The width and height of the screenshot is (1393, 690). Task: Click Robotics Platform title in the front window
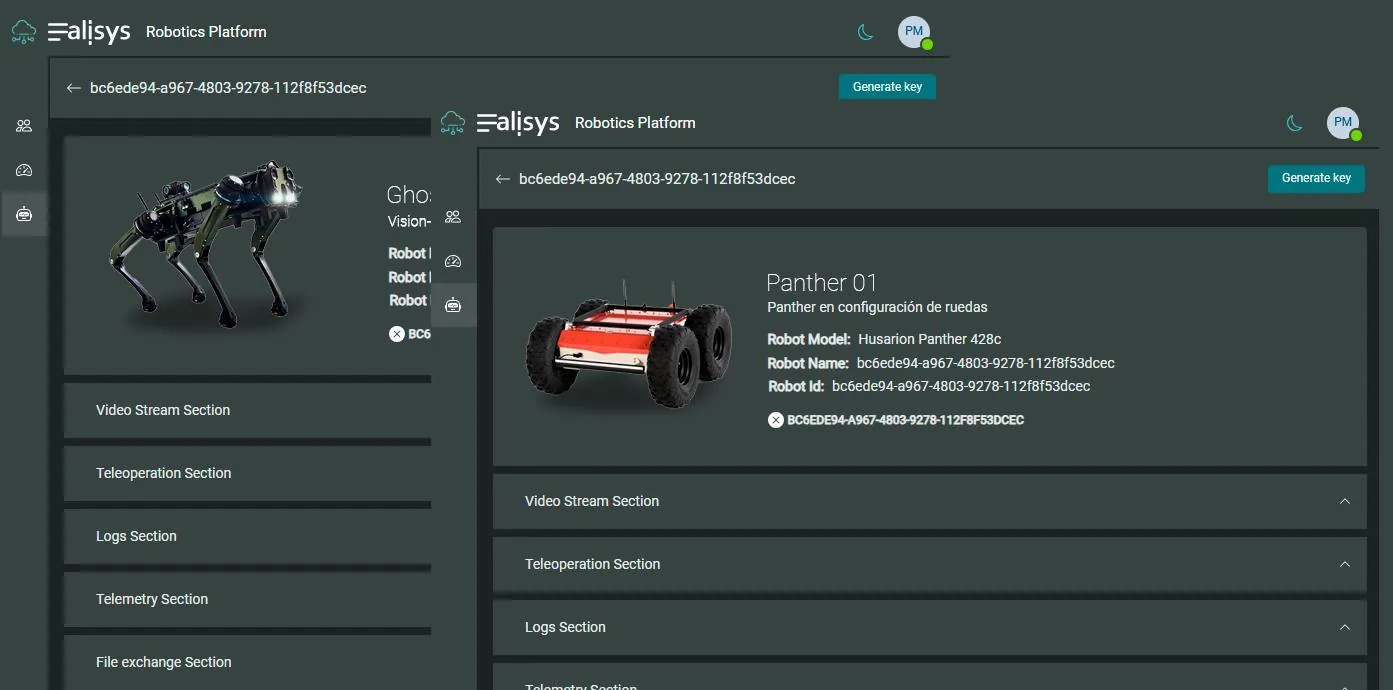tap(635, 123)
